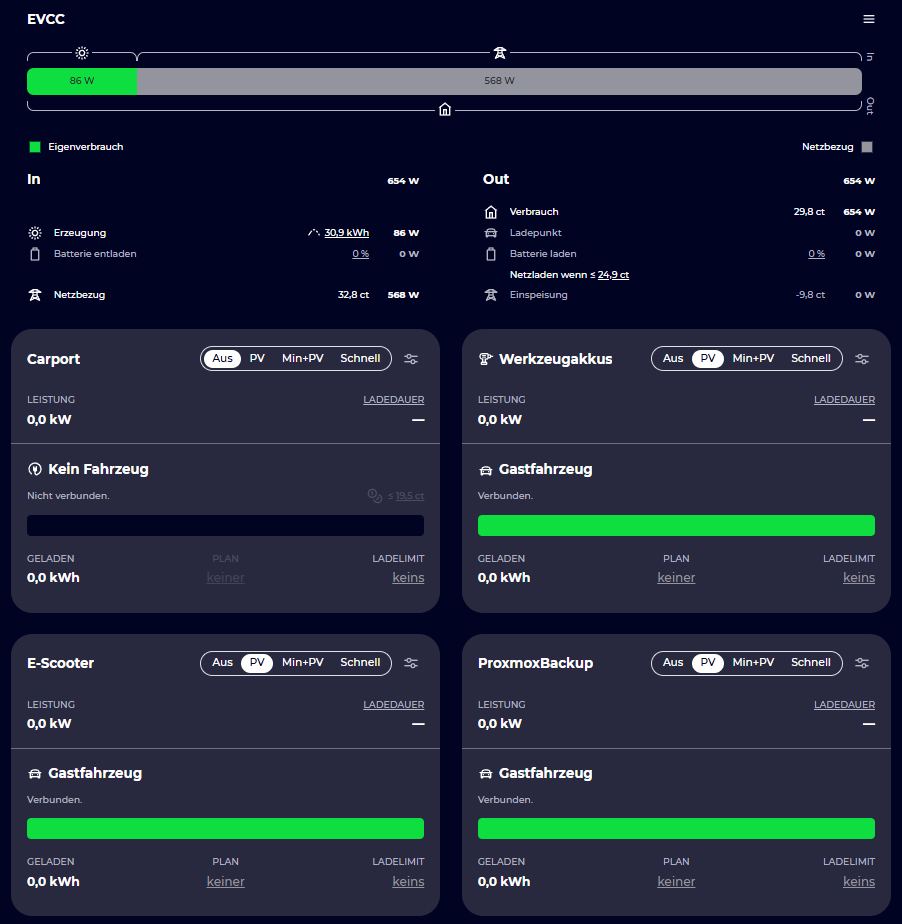Viewport: 902px width, 924px height.
Task: Click the grey Netzbezug legend swatch
Action: coord(867,147)
